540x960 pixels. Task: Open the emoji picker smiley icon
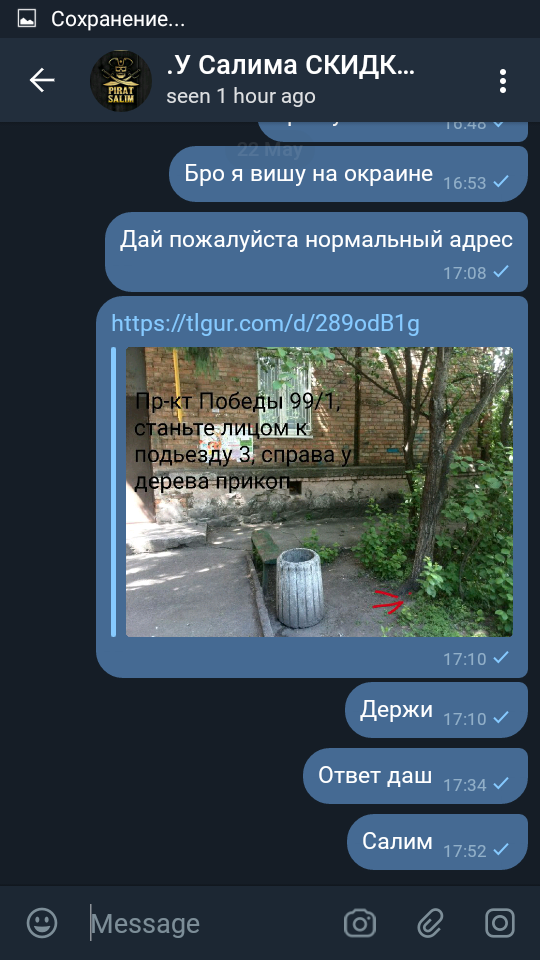pos(42,923)
